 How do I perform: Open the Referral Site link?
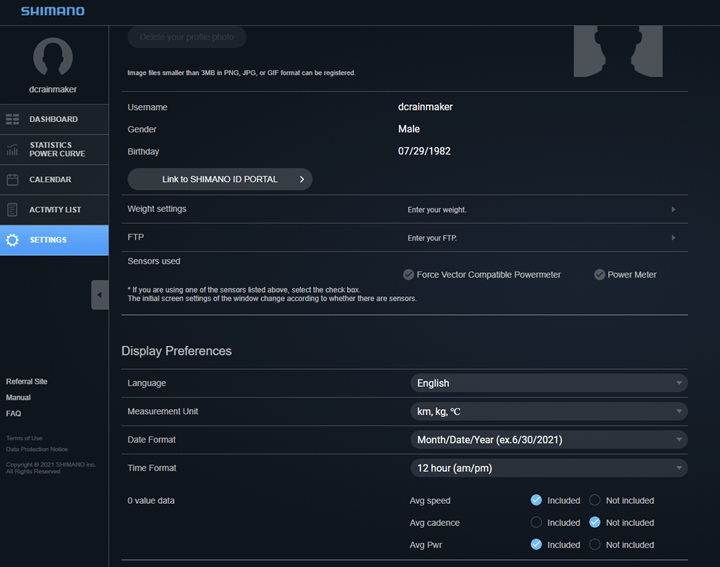[x=27, y=382]
